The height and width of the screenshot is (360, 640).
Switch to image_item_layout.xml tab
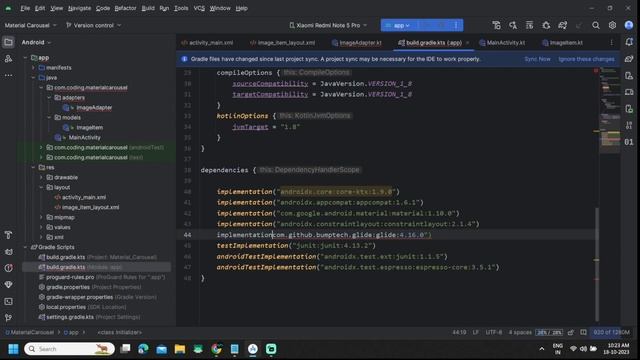click(282, 42)
